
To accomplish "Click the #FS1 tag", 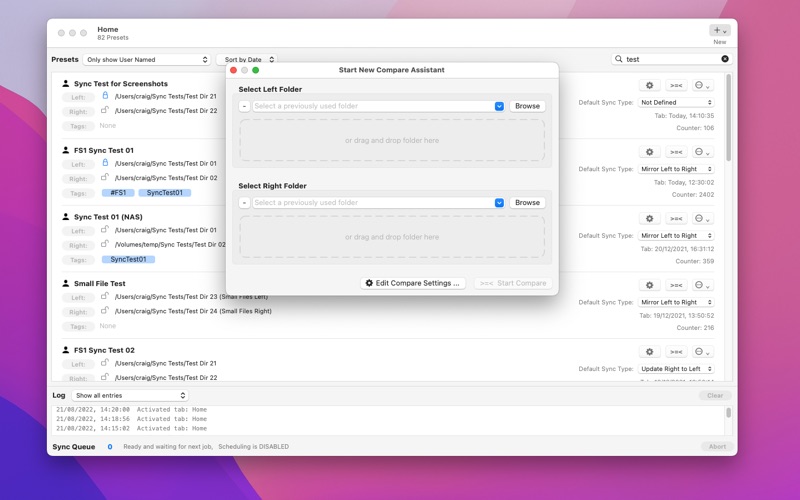I will [118, 193].
